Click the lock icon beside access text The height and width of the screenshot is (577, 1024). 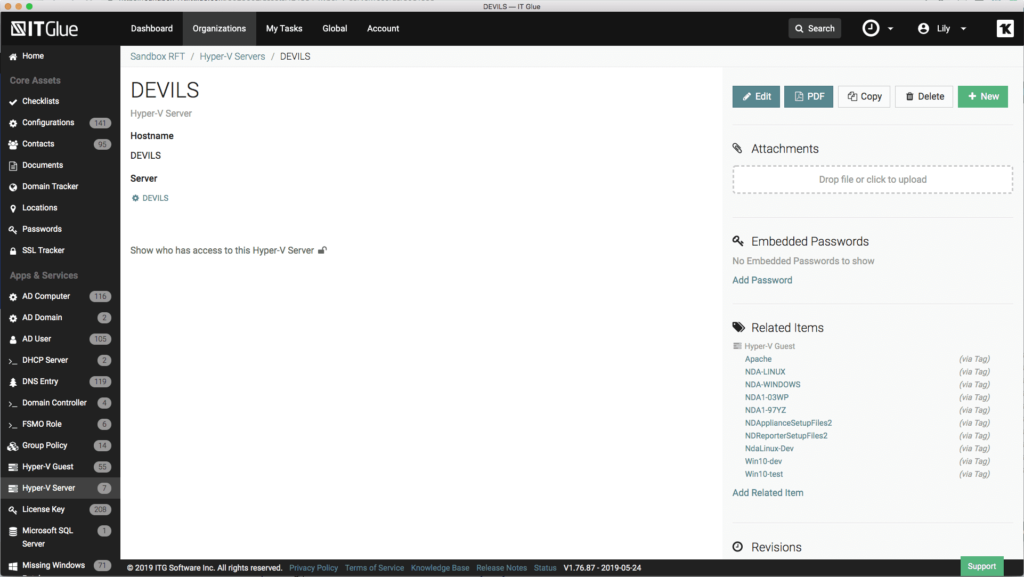[322, 251]
